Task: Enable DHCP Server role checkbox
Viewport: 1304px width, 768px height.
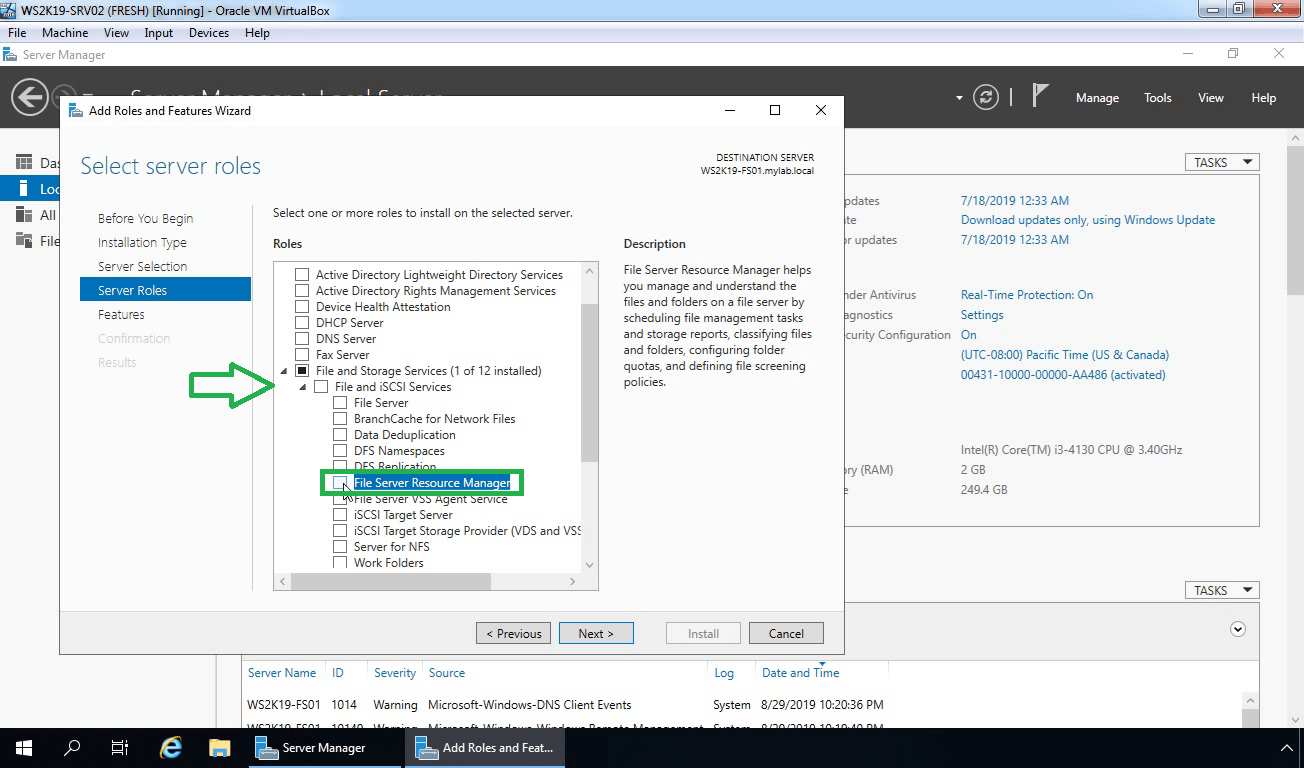Action: pyautogui.click(x=302, y=323)
